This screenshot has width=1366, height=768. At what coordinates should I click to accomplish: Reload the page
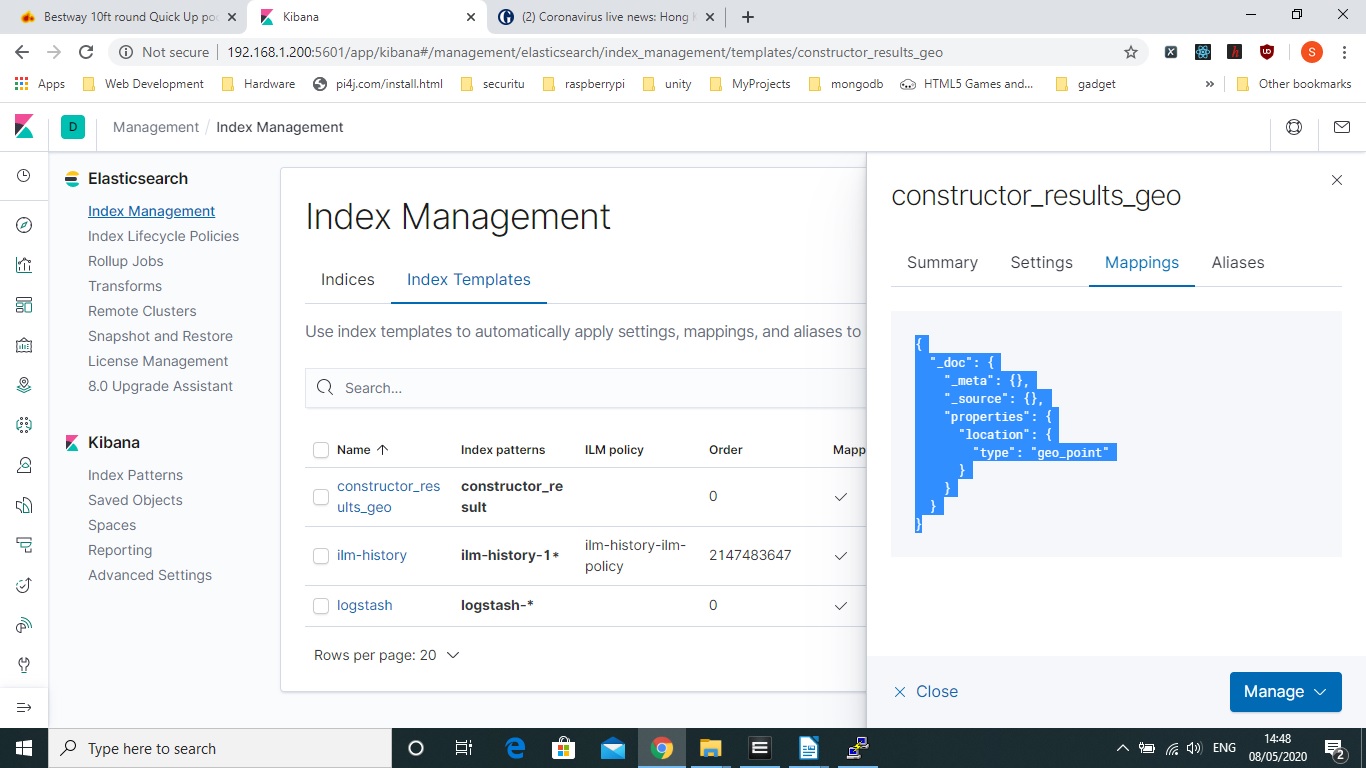click(86, 52)
